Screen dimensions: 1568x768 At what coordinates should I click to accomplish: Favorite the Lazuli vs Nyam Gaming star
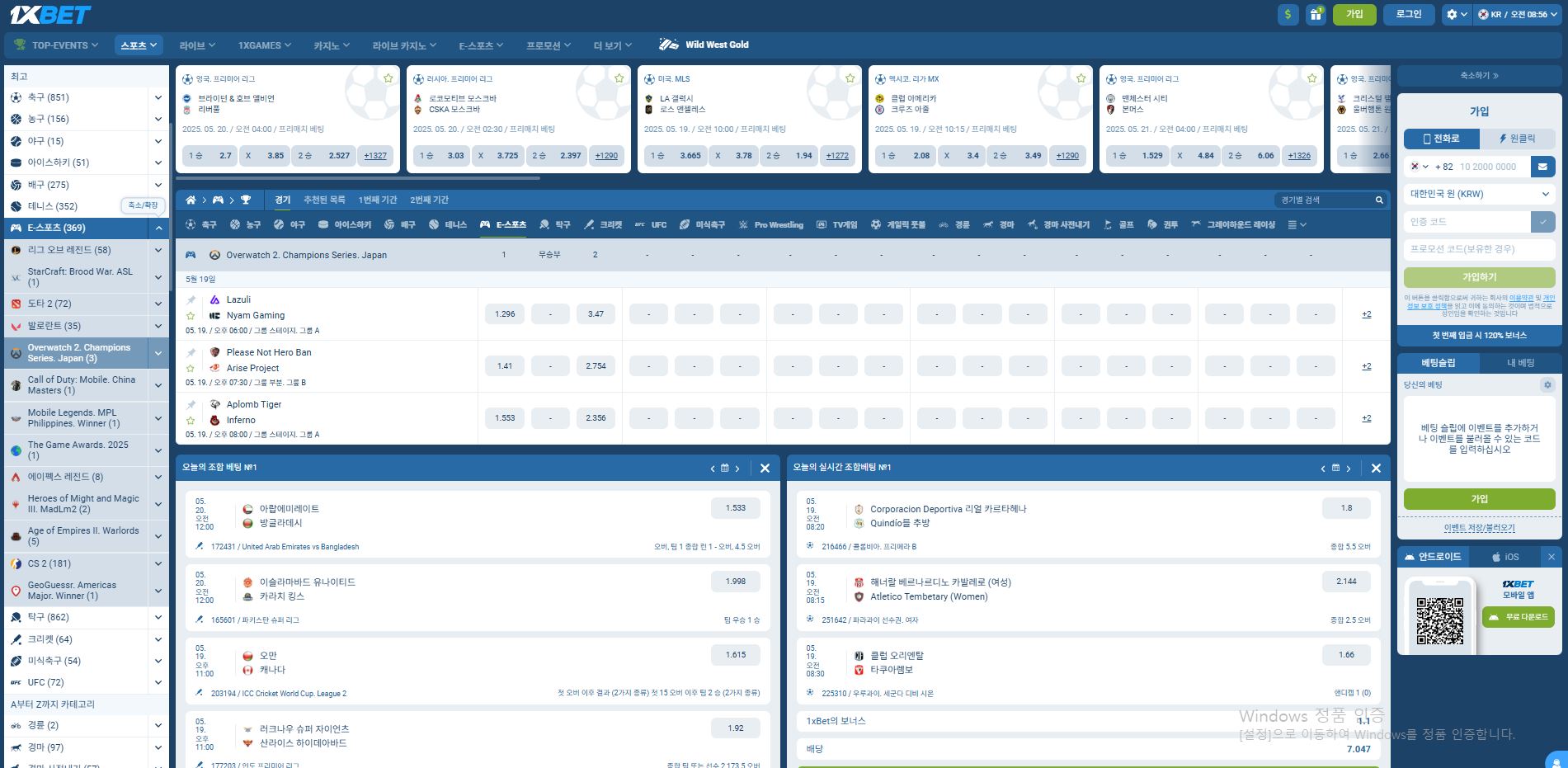191,316
